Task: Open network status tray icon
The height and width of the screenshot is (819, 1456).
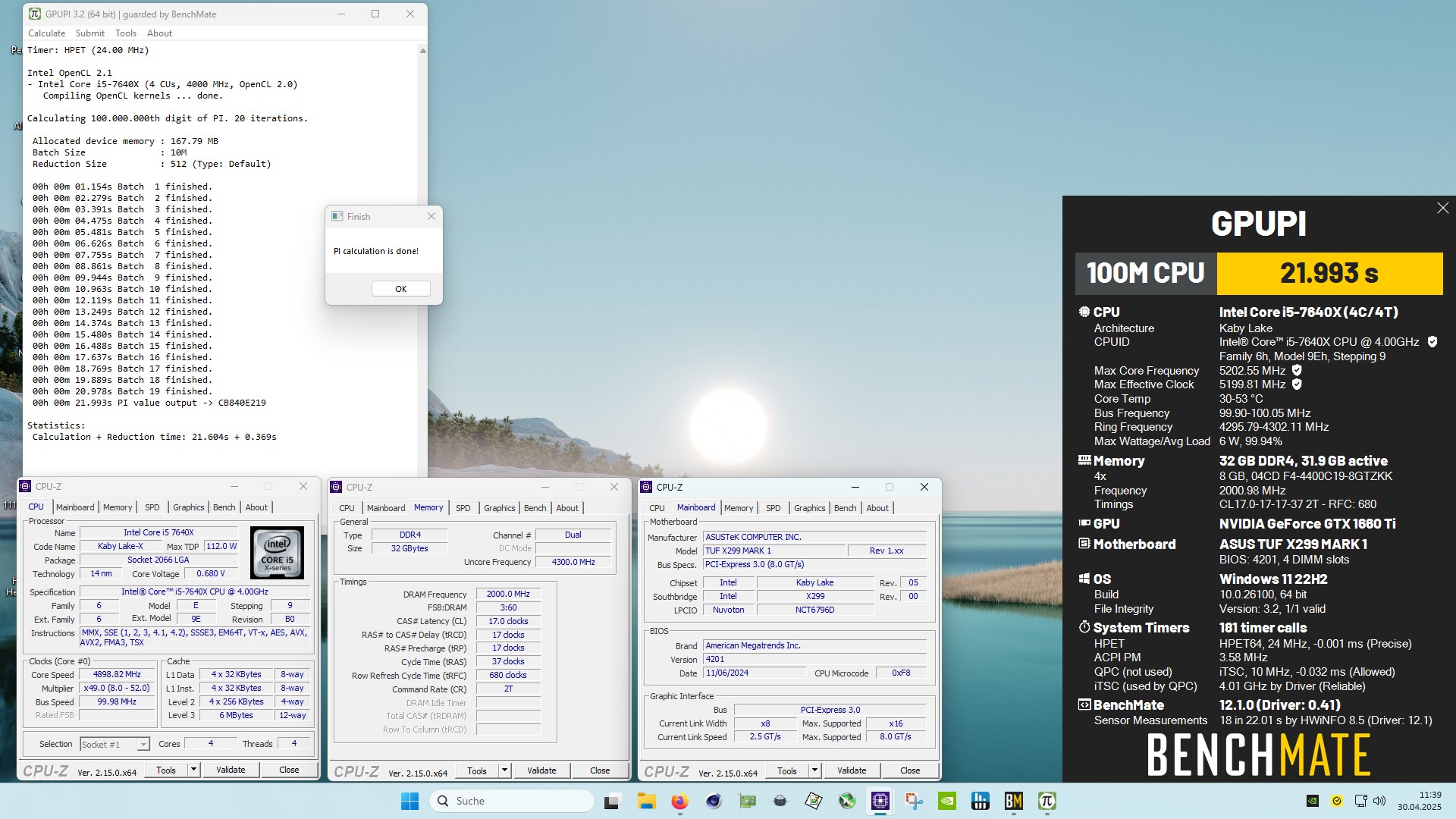Action: coord(1361,801)
